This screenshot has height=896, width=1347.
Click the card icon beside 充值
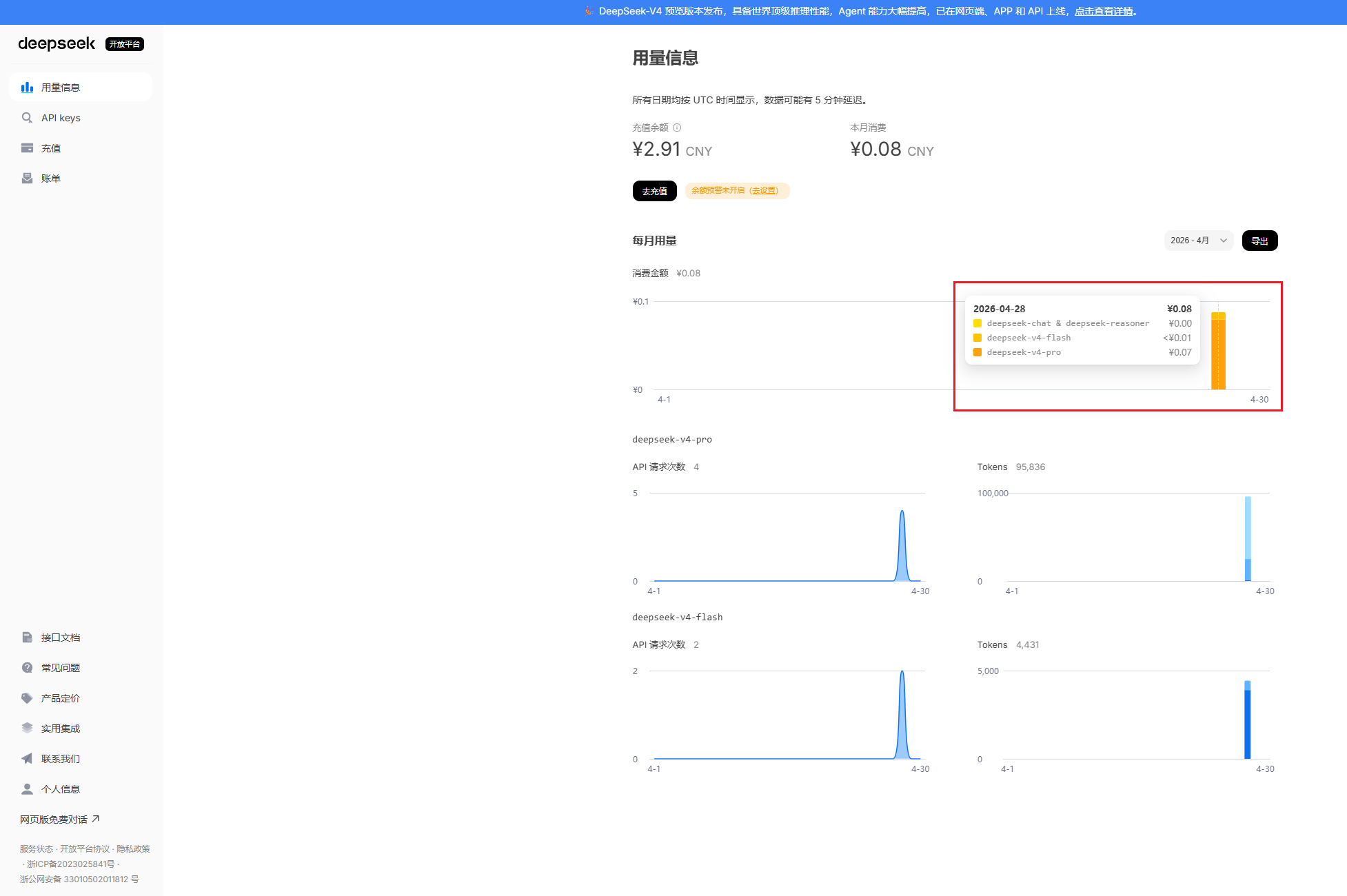point(27,147)
